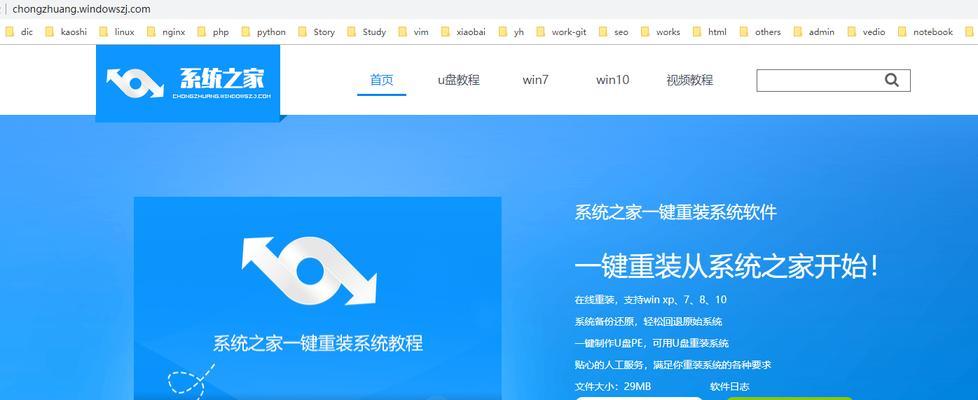The height and width of the screenshot is (400, 978).
Task: Click the 系统之家一键重装系统教程 video thumbnail
Action: point(317,298)
